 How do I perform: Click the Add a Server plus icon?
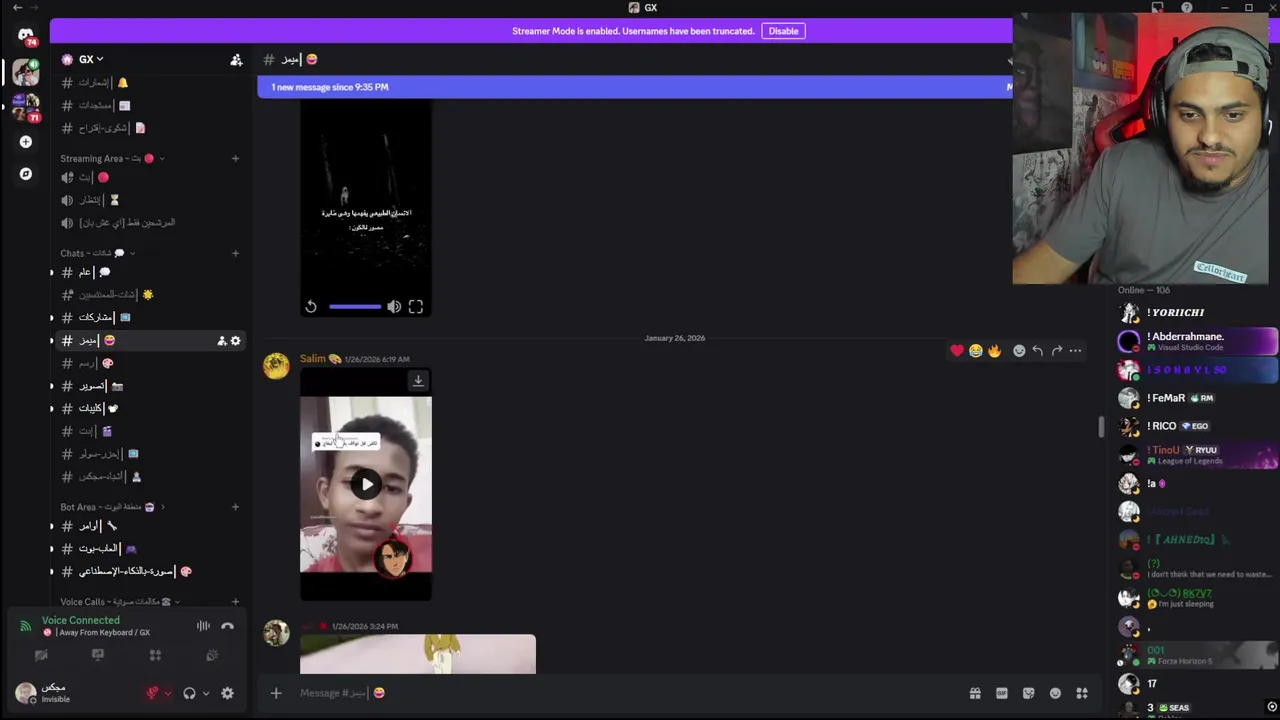pyautogui.click(x=26, y=142)
